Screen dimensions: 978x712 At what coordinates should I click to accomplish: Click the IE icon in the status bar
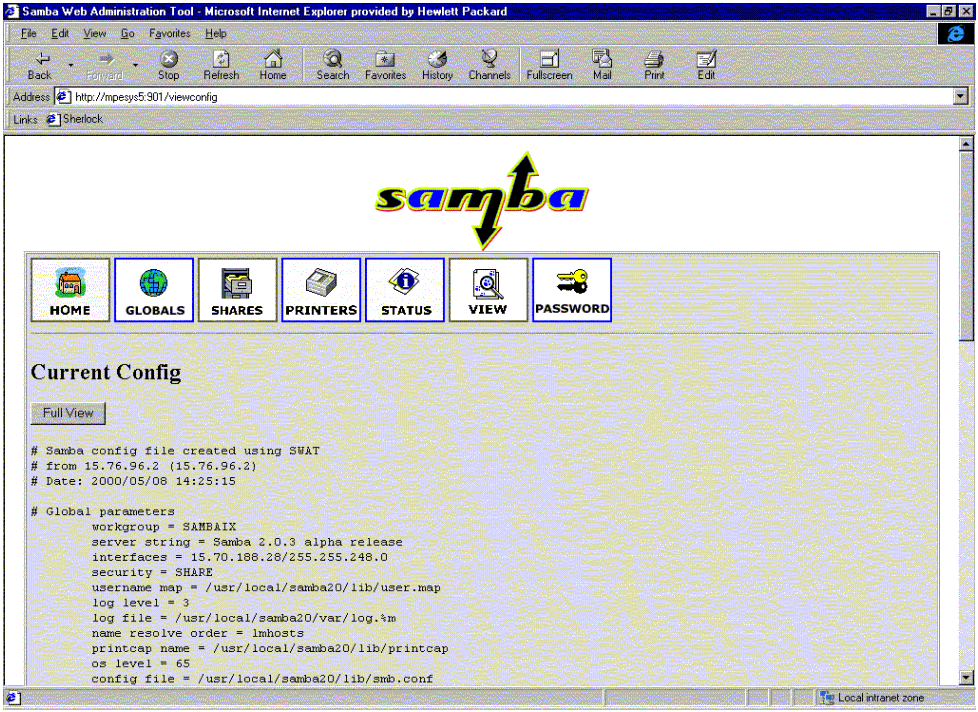click(12, 698)
